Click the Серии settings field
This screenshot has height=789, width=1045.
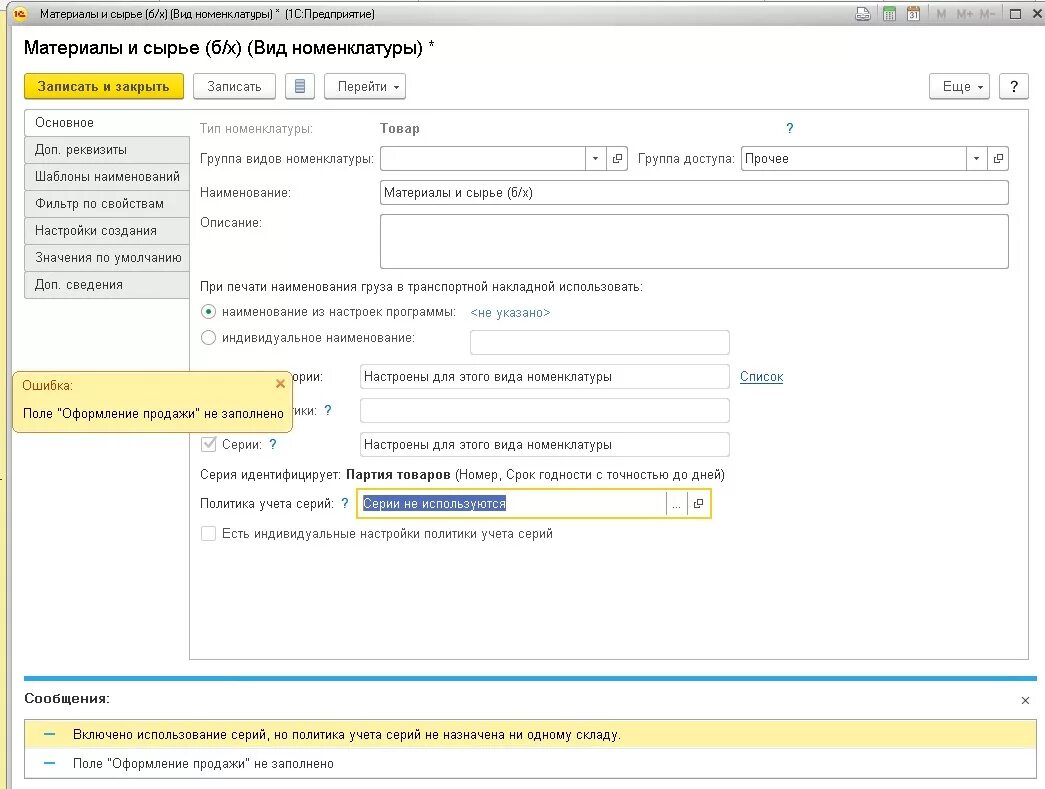(x=544, y=444)
